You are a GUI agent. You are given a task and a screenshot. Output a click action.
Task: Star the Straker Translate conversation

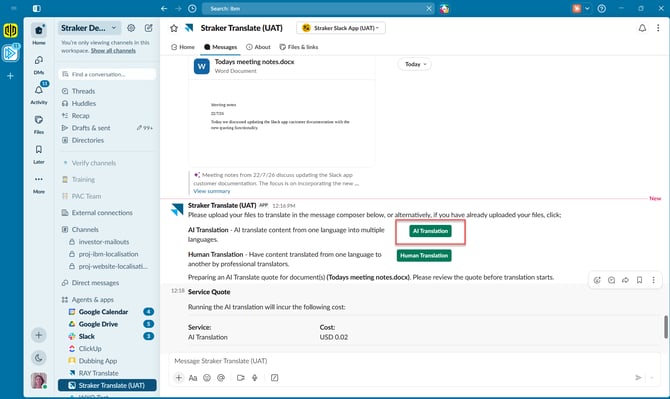(173, 28)
